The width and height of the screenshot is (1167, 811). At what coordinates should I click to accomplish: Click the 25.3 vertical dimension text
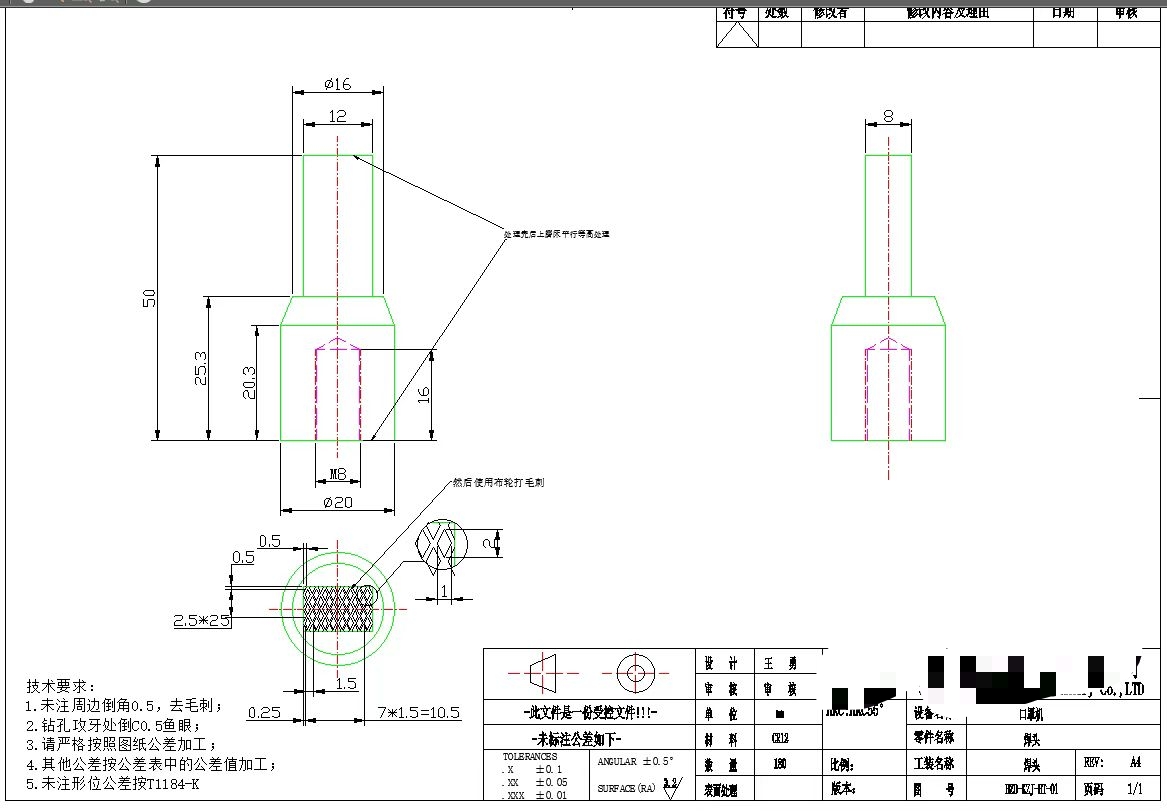(x=201, y=367)
